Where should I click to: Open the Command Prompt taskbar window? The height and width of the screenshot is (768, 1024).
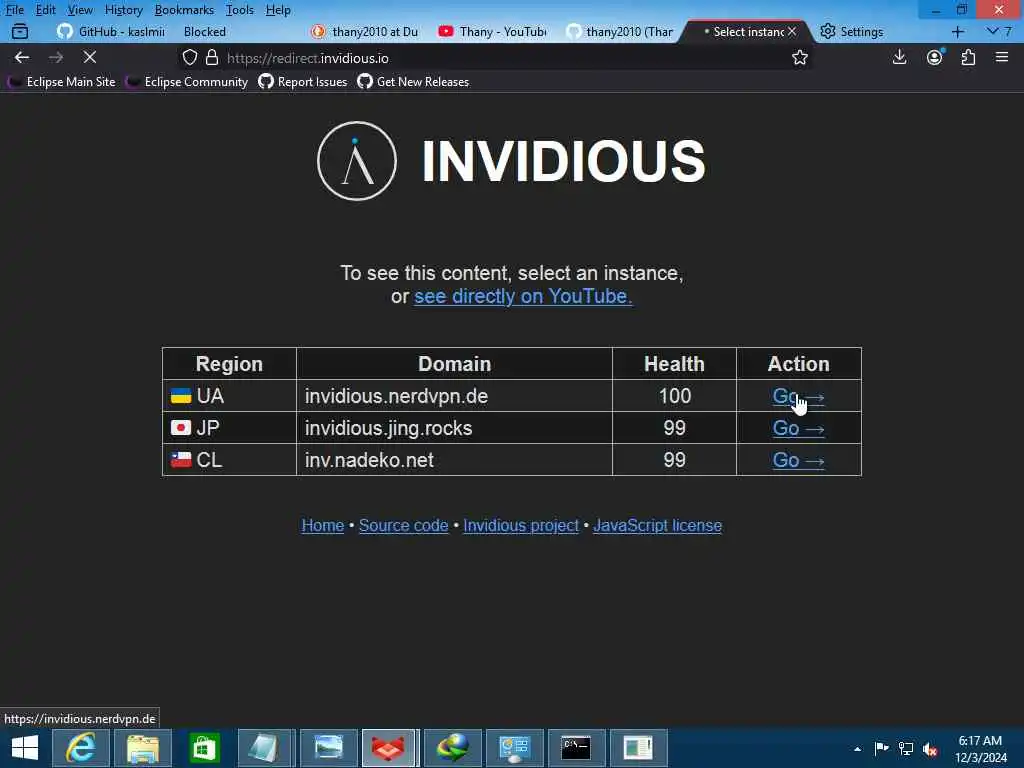point(577,748)
